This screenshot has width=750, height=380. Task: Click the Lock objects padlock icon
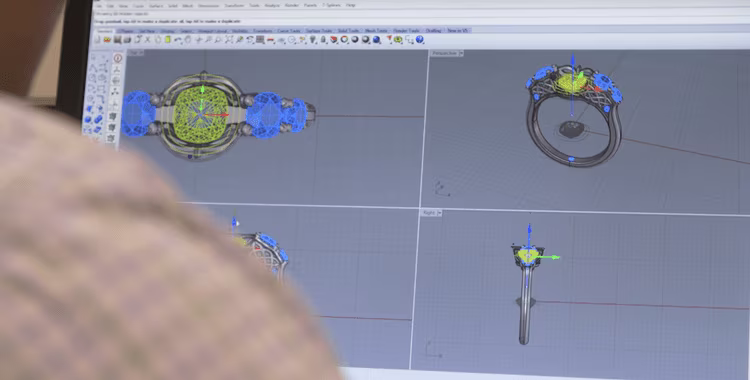[x=324, y=40]
